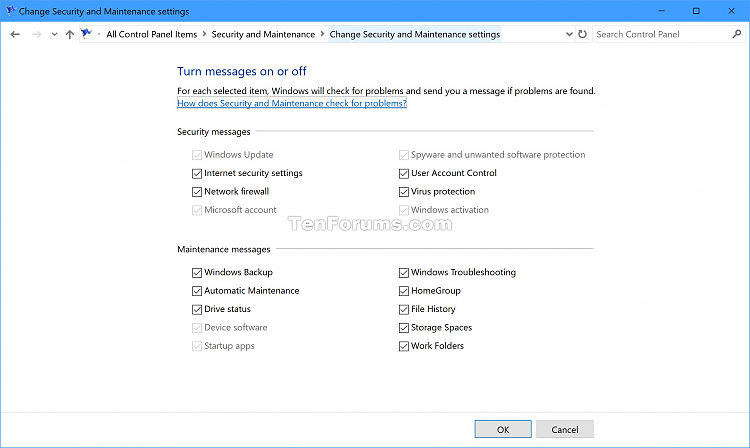Image resolution: width=750 pixels, height=448 pixels.
Task: Open All Control Panel Items breadcrumb
Action: tap(152, 34)
